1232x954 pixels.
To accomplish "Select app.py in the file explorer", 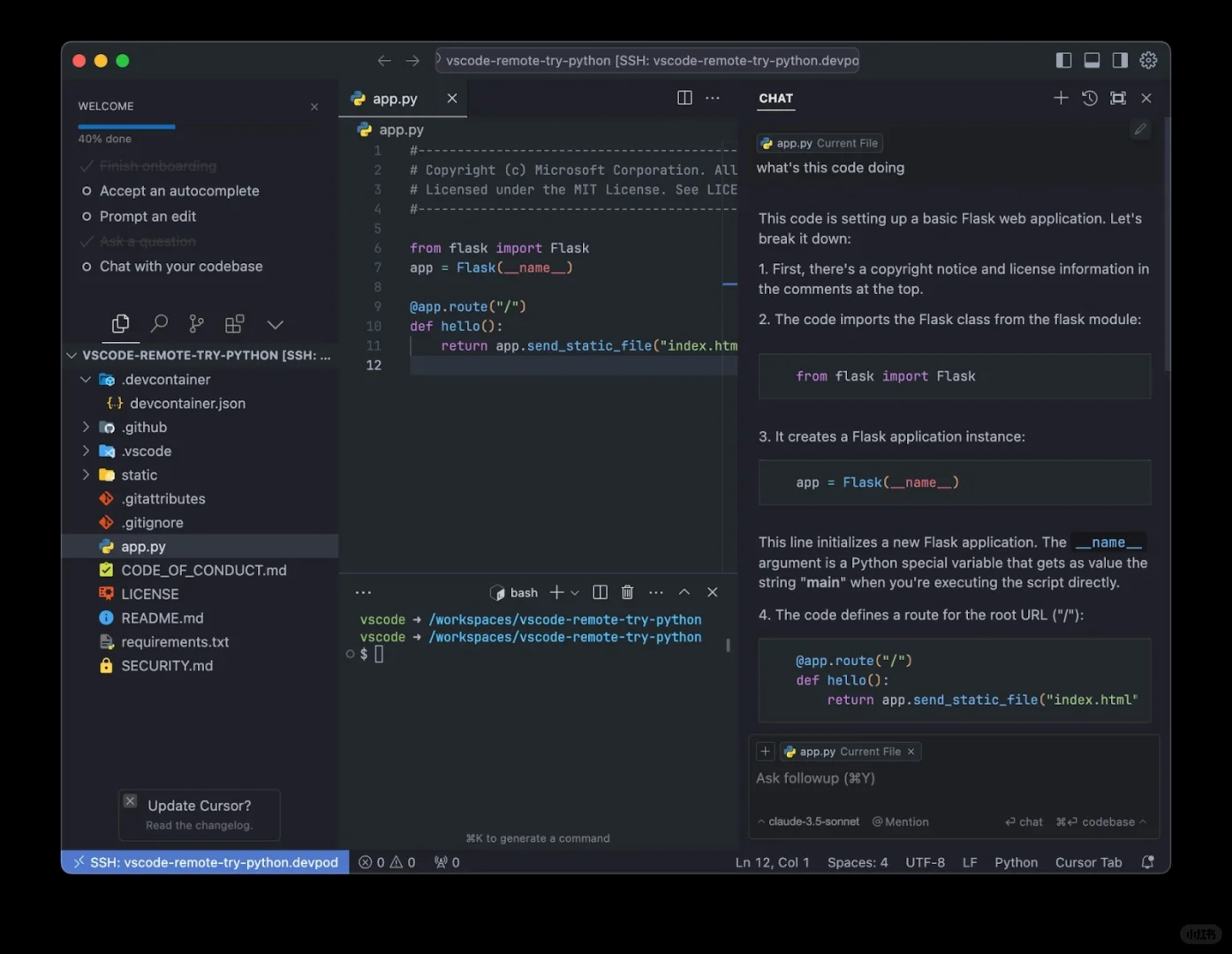I will [200, 547].
